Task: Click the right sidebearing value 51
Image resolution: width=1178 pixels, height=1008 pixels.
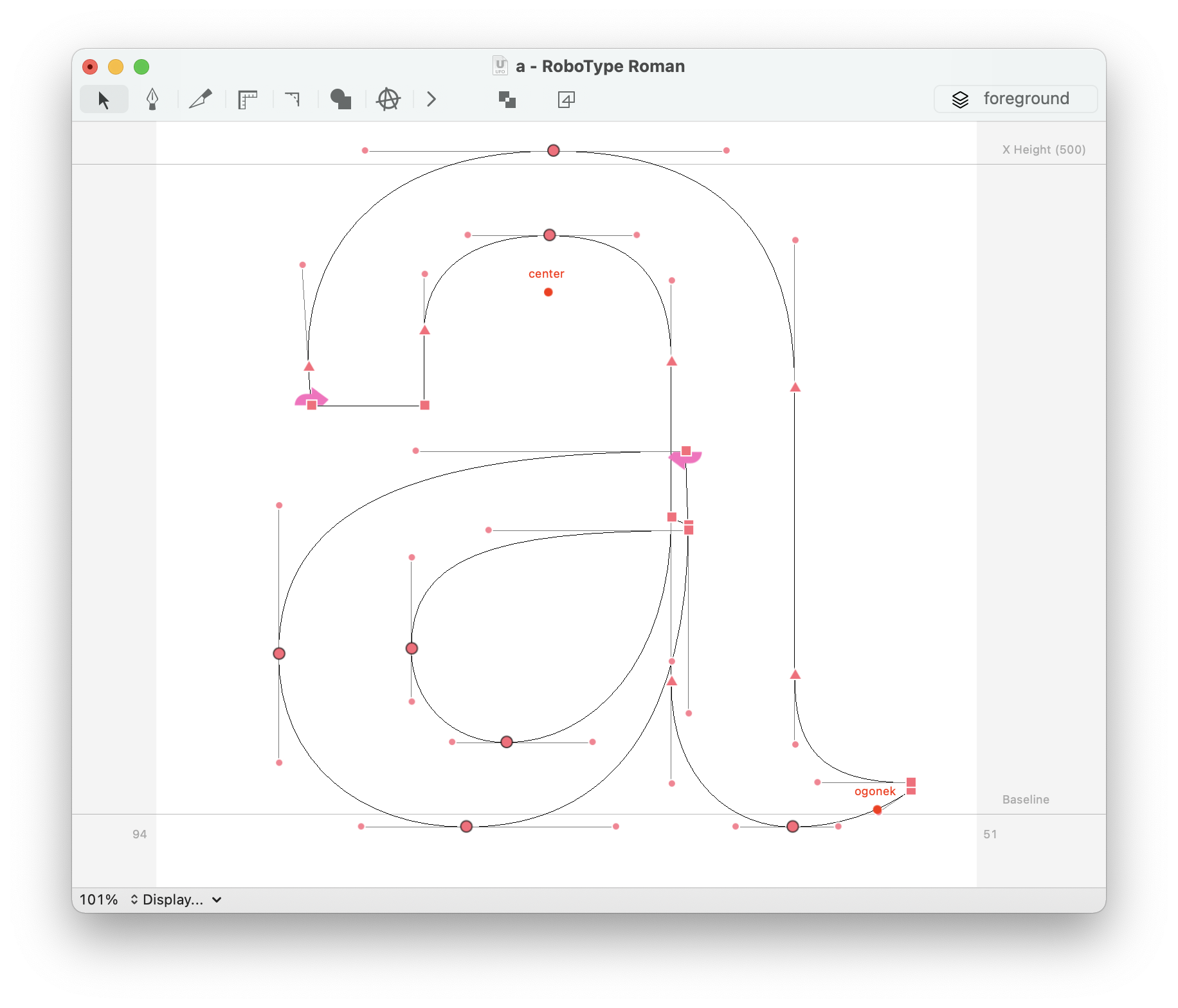Action: click(x=990, y=834)
